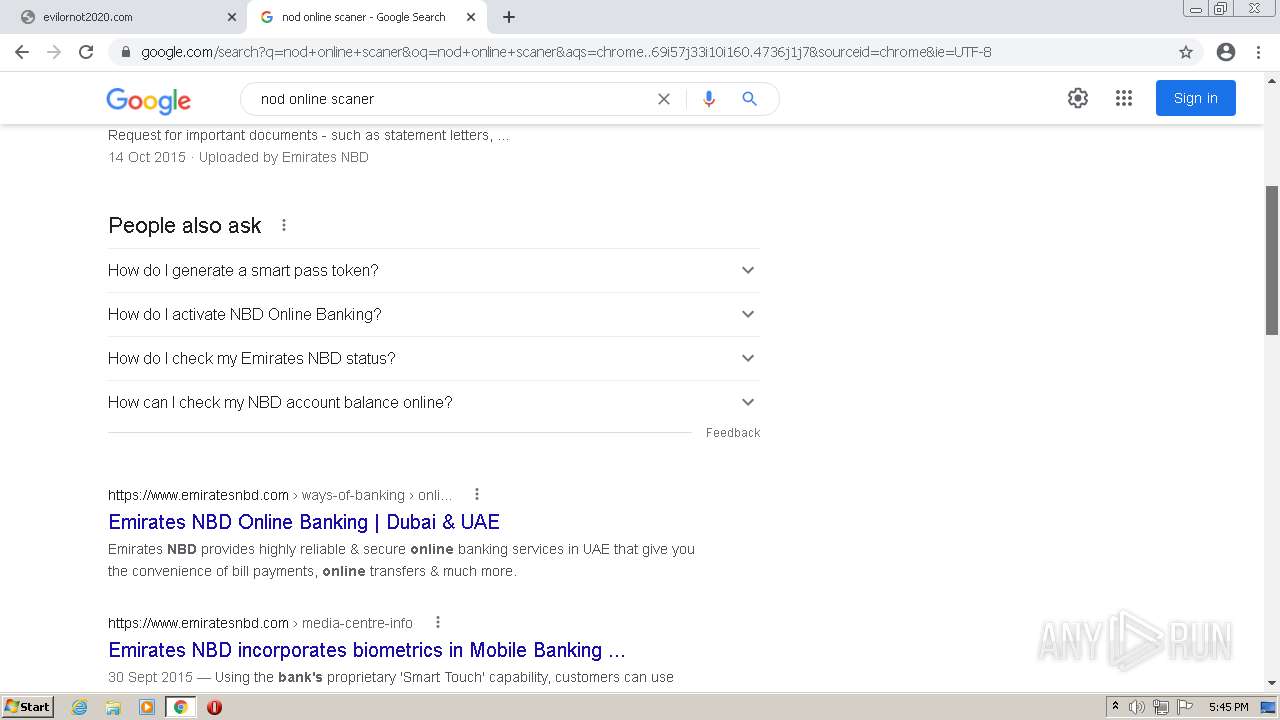This screenshot has width=1280, height=720.
Task: Close the nod online scaner tab
Action: pyautogui.click(x=471, y=17)
